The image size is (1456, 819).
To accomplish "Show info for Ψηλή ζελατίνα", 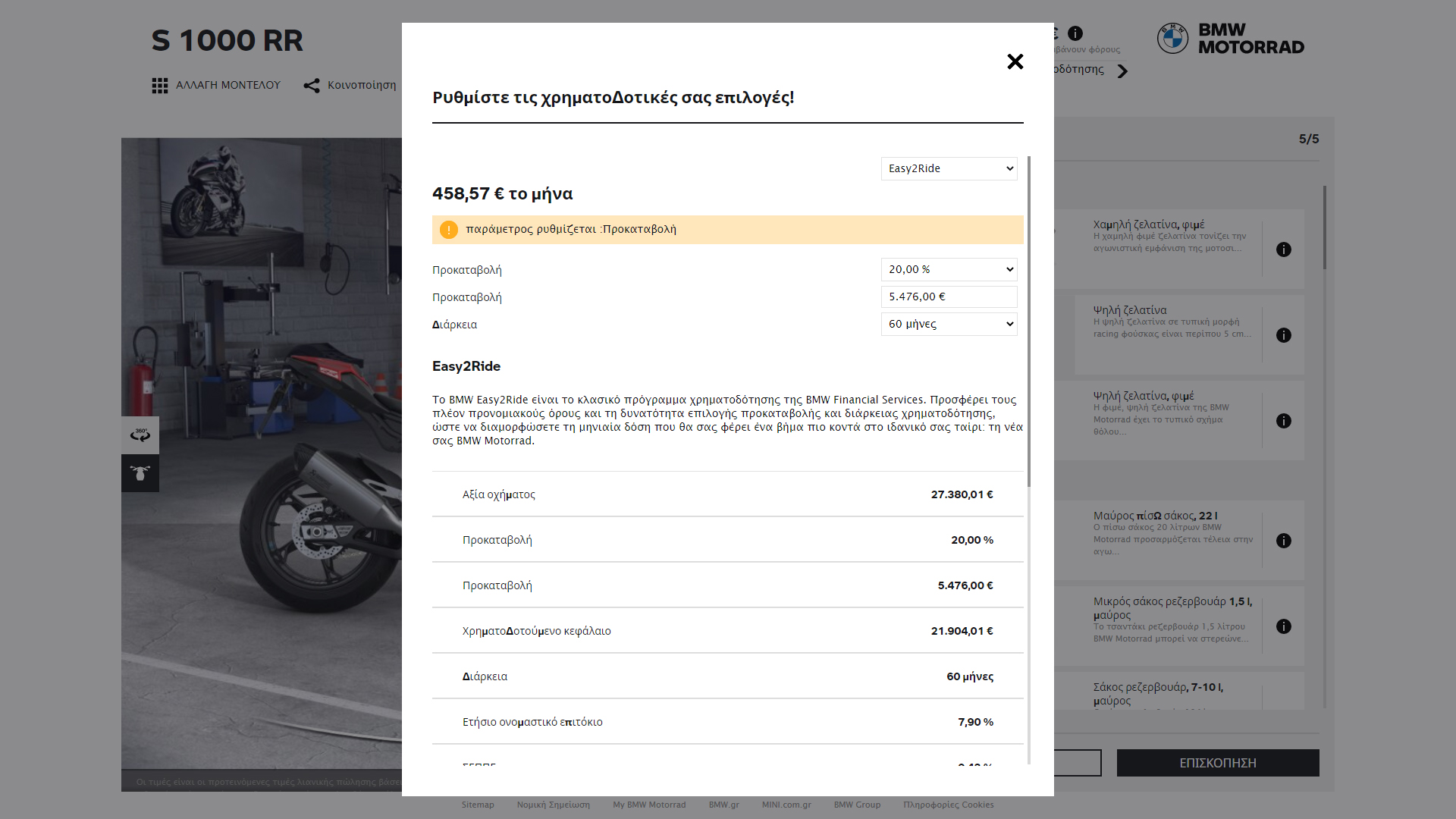I will point(1284,335).
